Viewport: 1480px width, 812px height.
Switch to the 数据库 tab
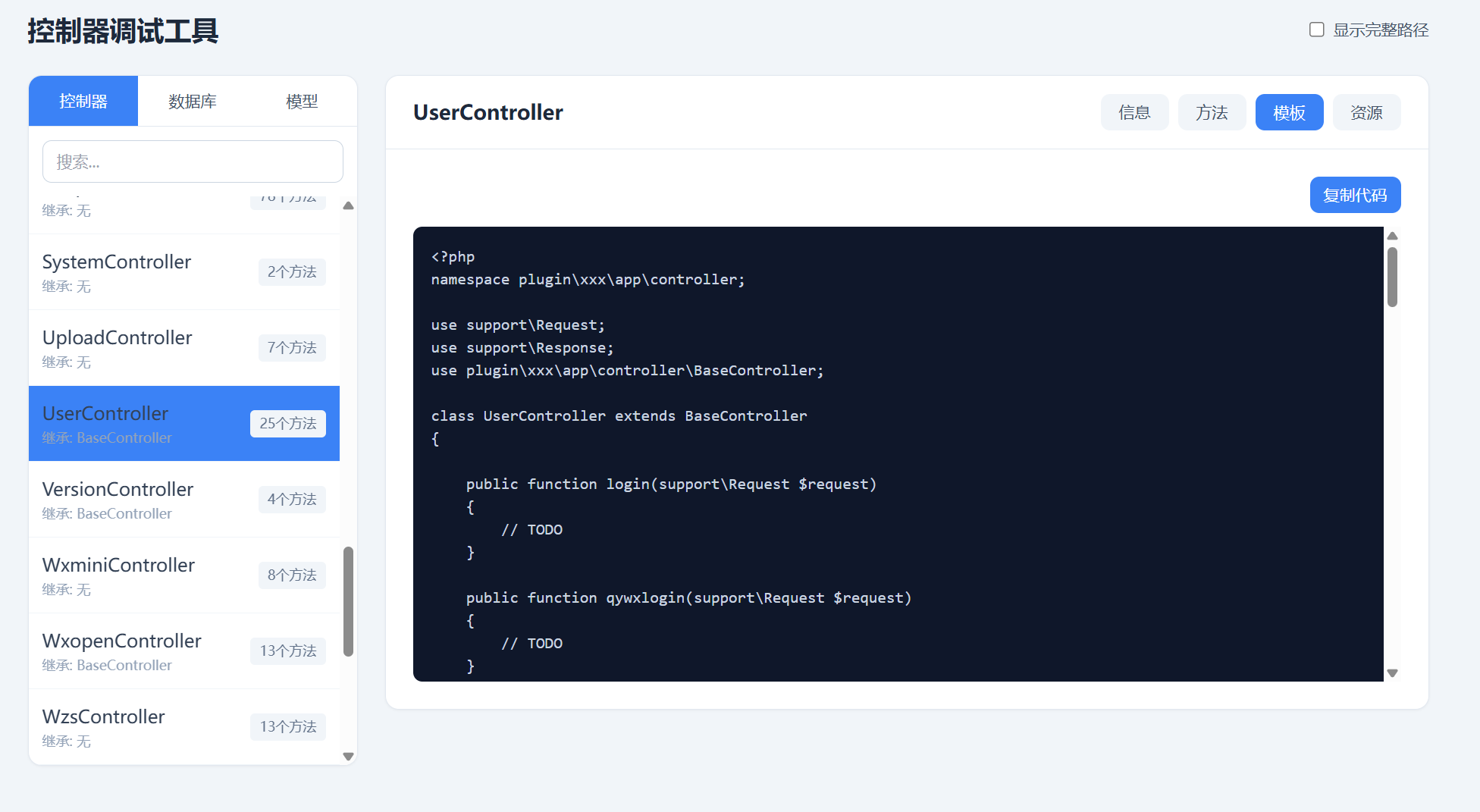193,101
